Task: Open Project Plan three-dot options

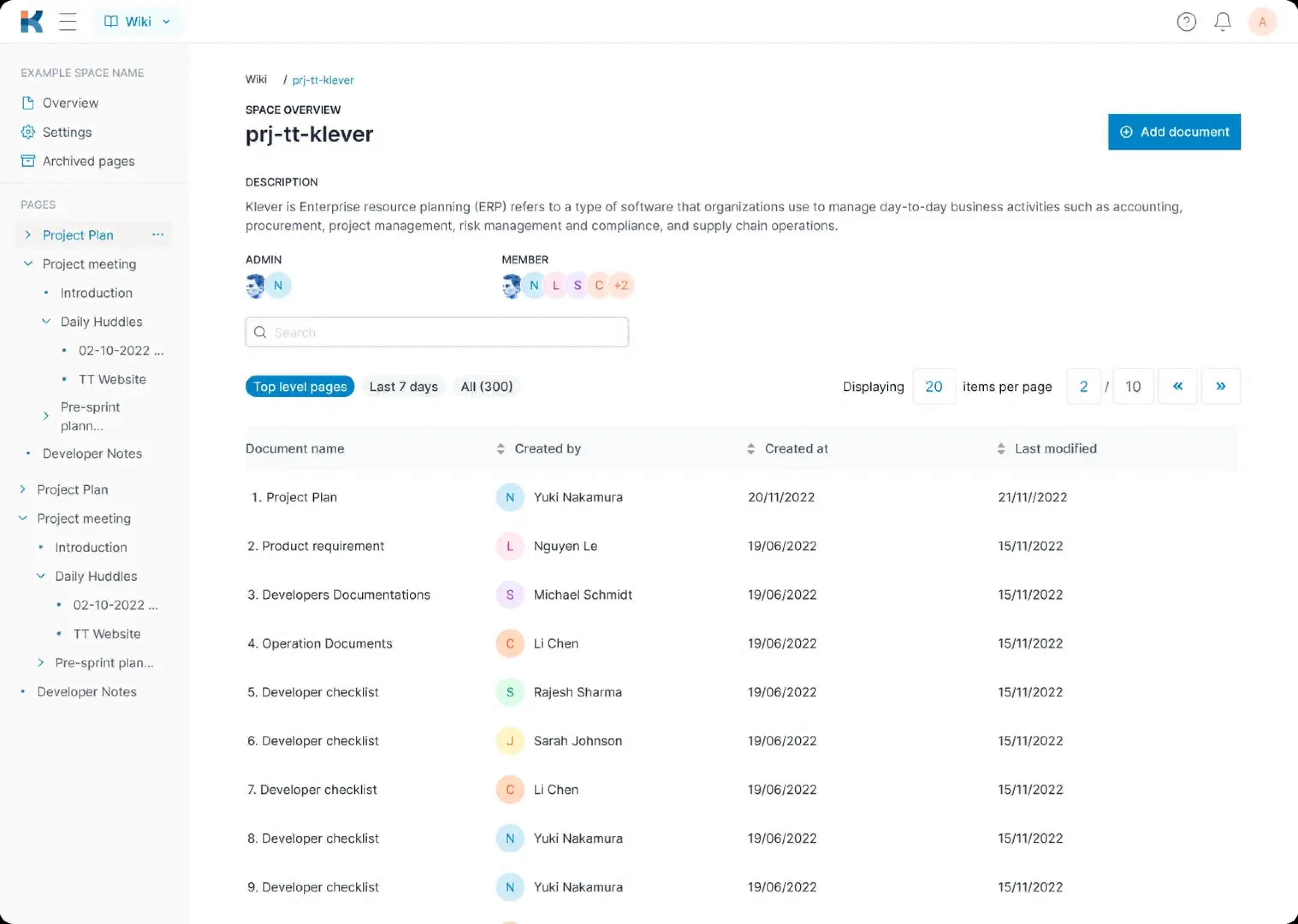Action: [157, 234]
